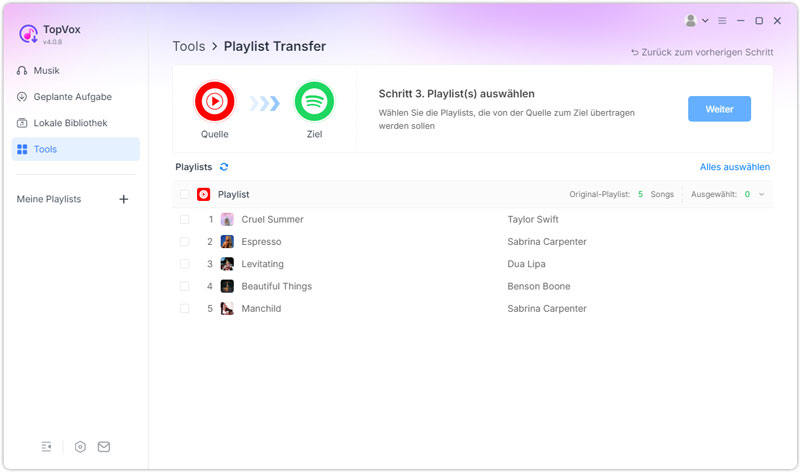800x472 pixels.
Task: Click Meine Playlists label
Action: point(49,199)
